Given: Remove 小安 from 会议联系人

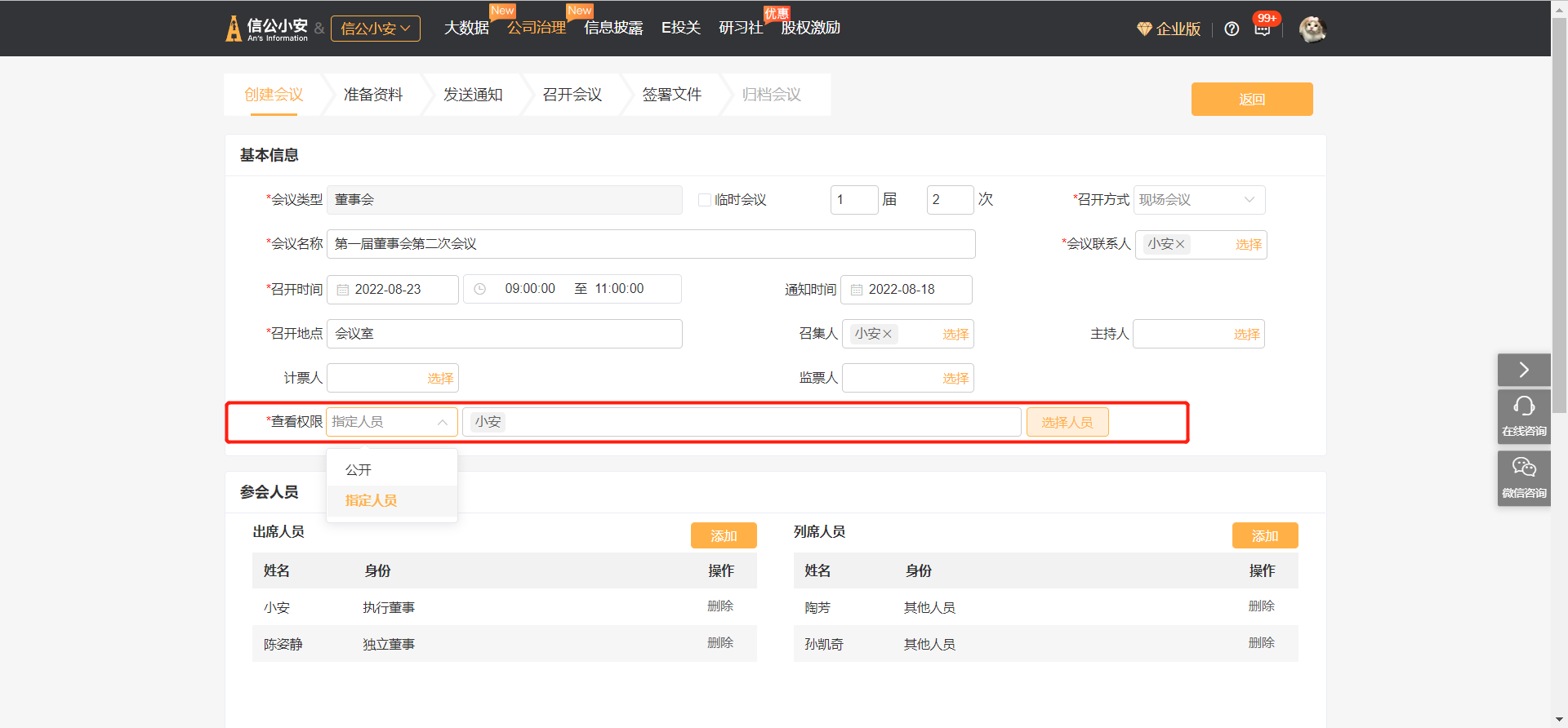Looking at the screenshot, I should [x=1180, y=244].
